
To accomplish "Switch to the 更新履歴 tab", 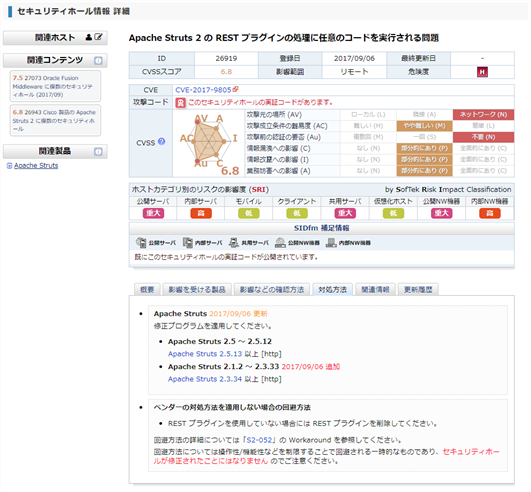I will [x=418, y=290].
